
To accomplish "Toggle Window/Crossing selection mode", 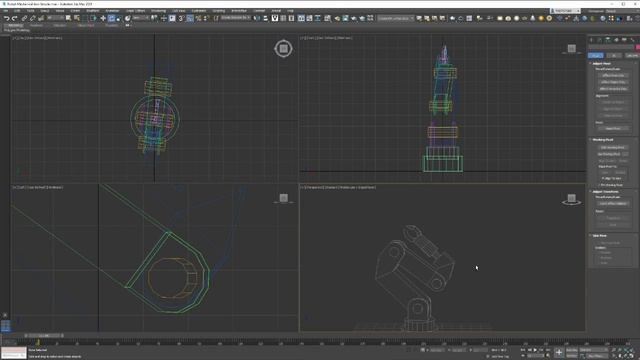I will point(93,18).
